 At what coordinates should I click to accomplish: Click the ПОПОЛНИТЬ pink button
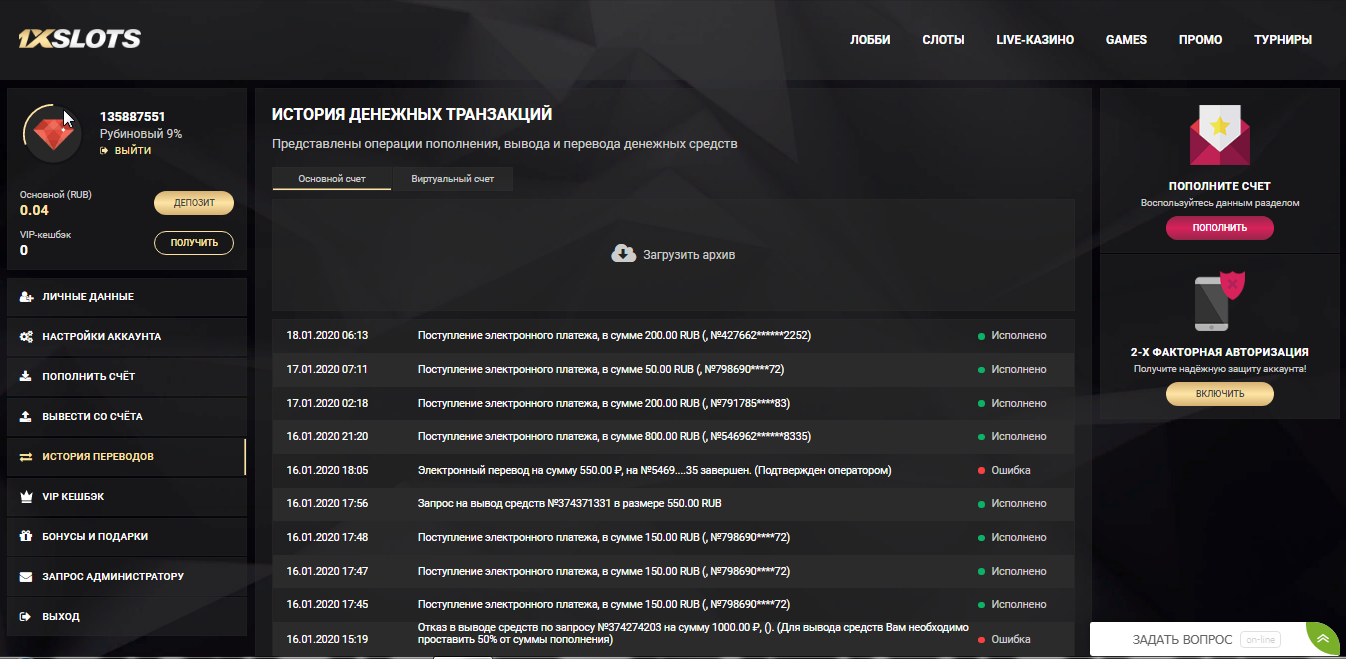click(x=1219, y=228)
